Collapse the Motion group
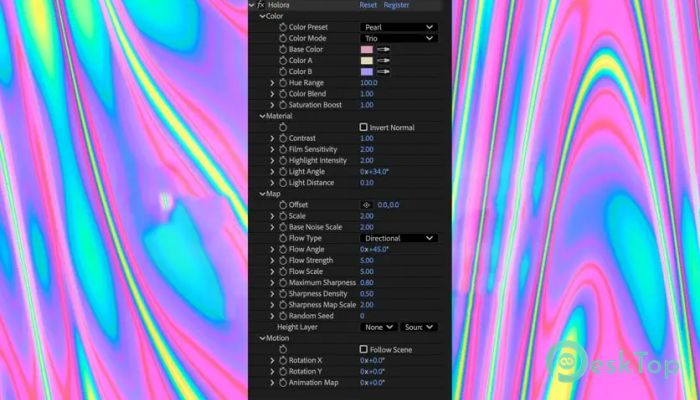The image size is (700, 400). [x=262, y=338]
